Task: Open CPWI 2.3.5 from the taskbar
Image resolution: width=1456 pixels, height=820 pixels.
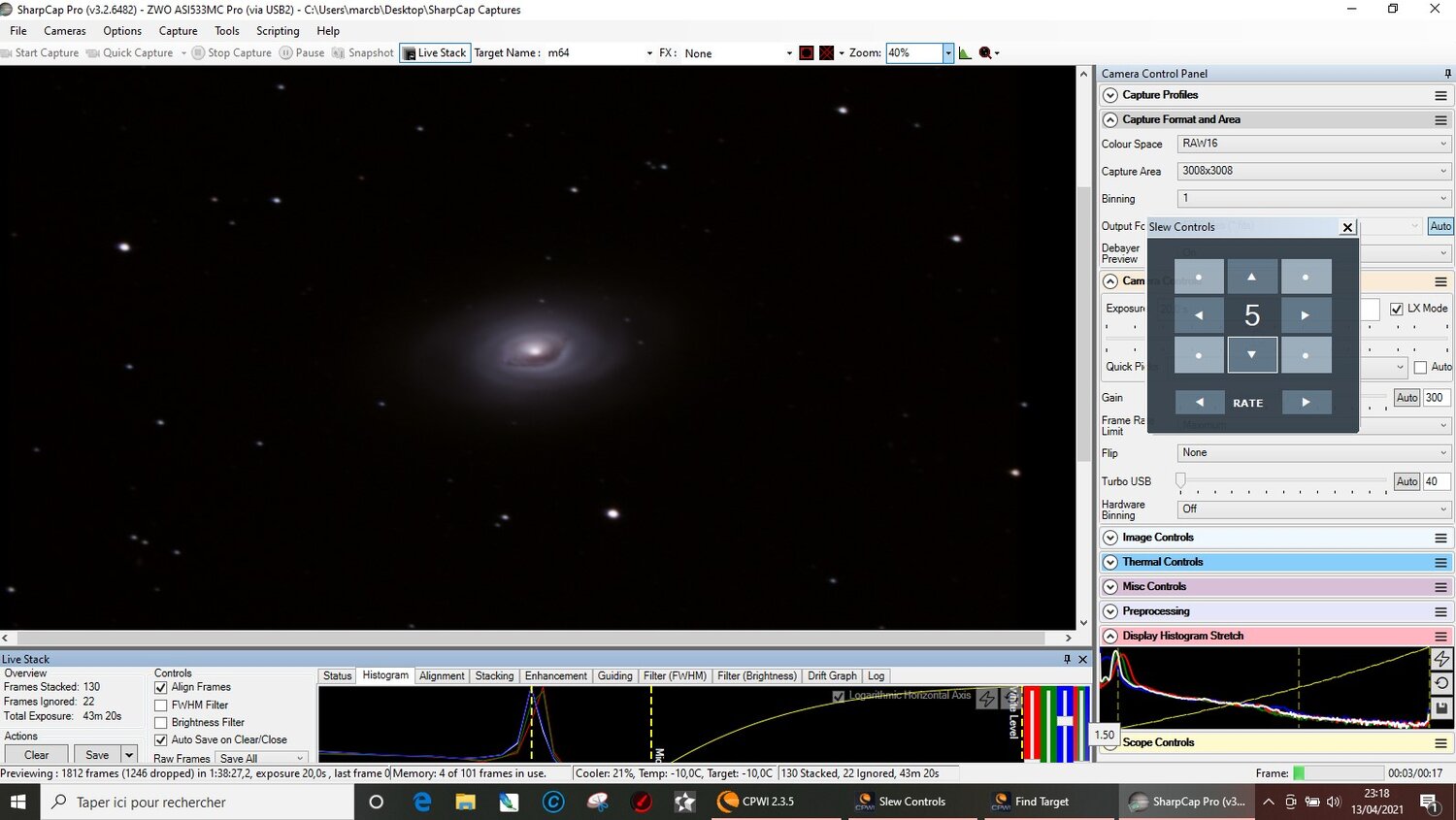Action: point(756,802)
